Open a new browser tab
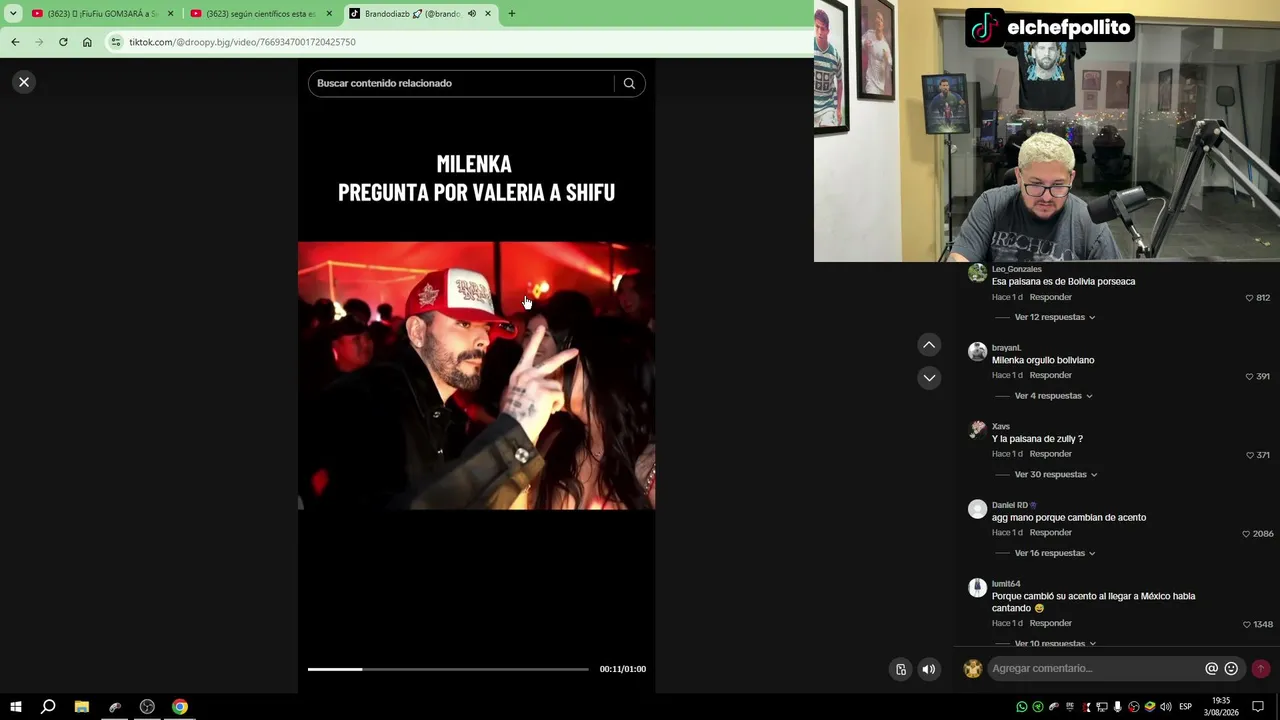This screenshot has height=720, width=1280. pyautogui.click(x=512, y=14)
